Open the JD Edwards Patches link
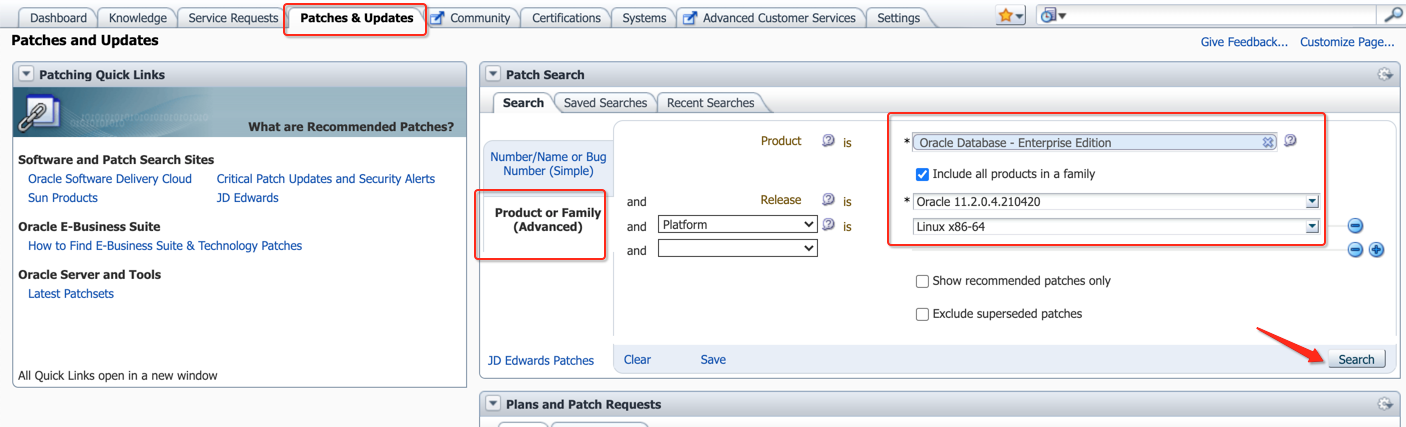This screenshot has width=1406, height=427. point(541,361)
